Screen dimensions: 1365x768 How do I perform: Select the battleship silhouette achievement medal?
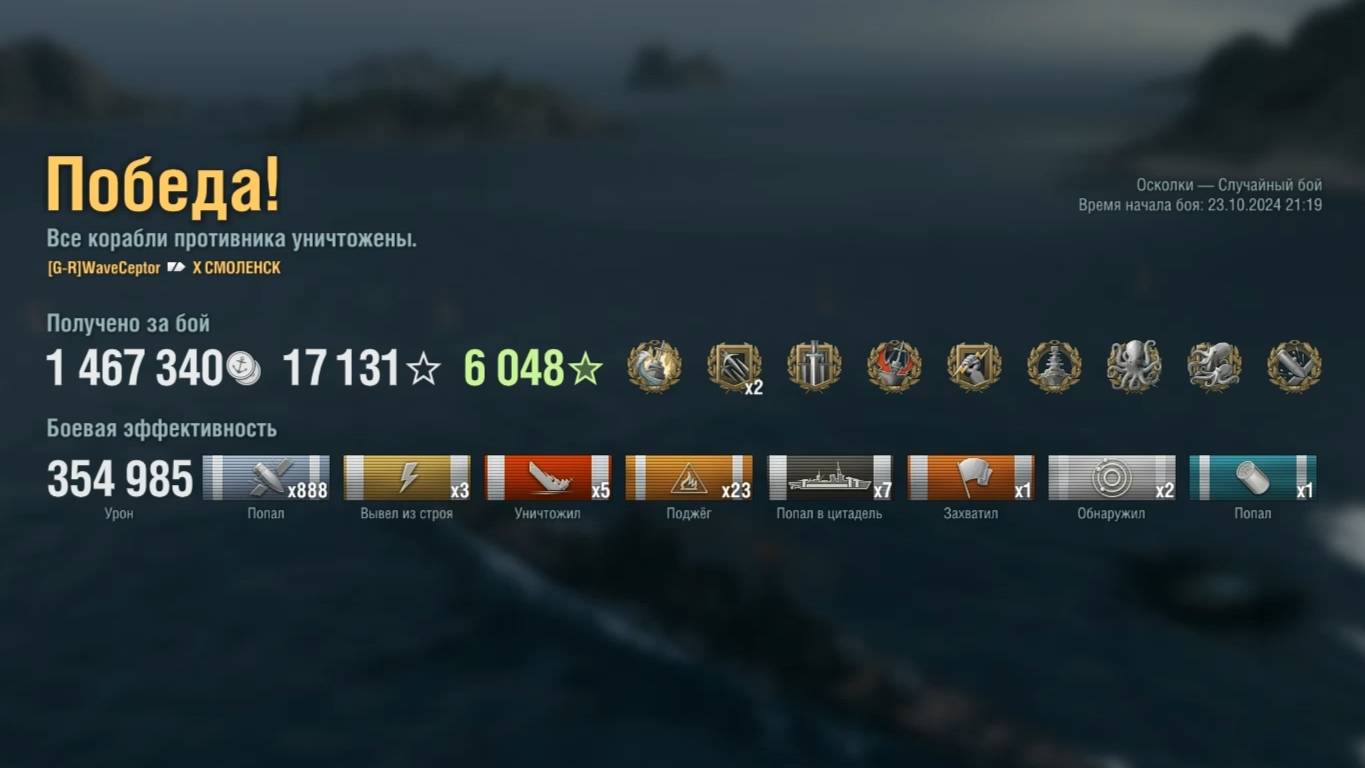(1054, 367)
